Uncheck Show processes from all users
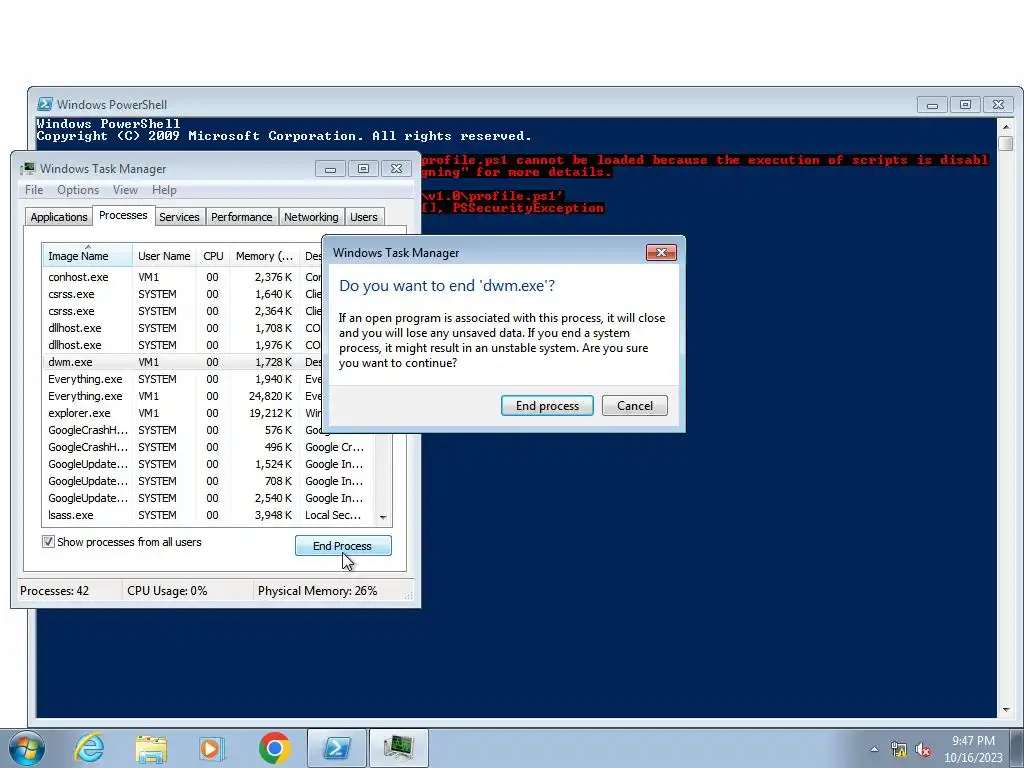This screenshot has height=768, width=1024. [x=48, y=541]
